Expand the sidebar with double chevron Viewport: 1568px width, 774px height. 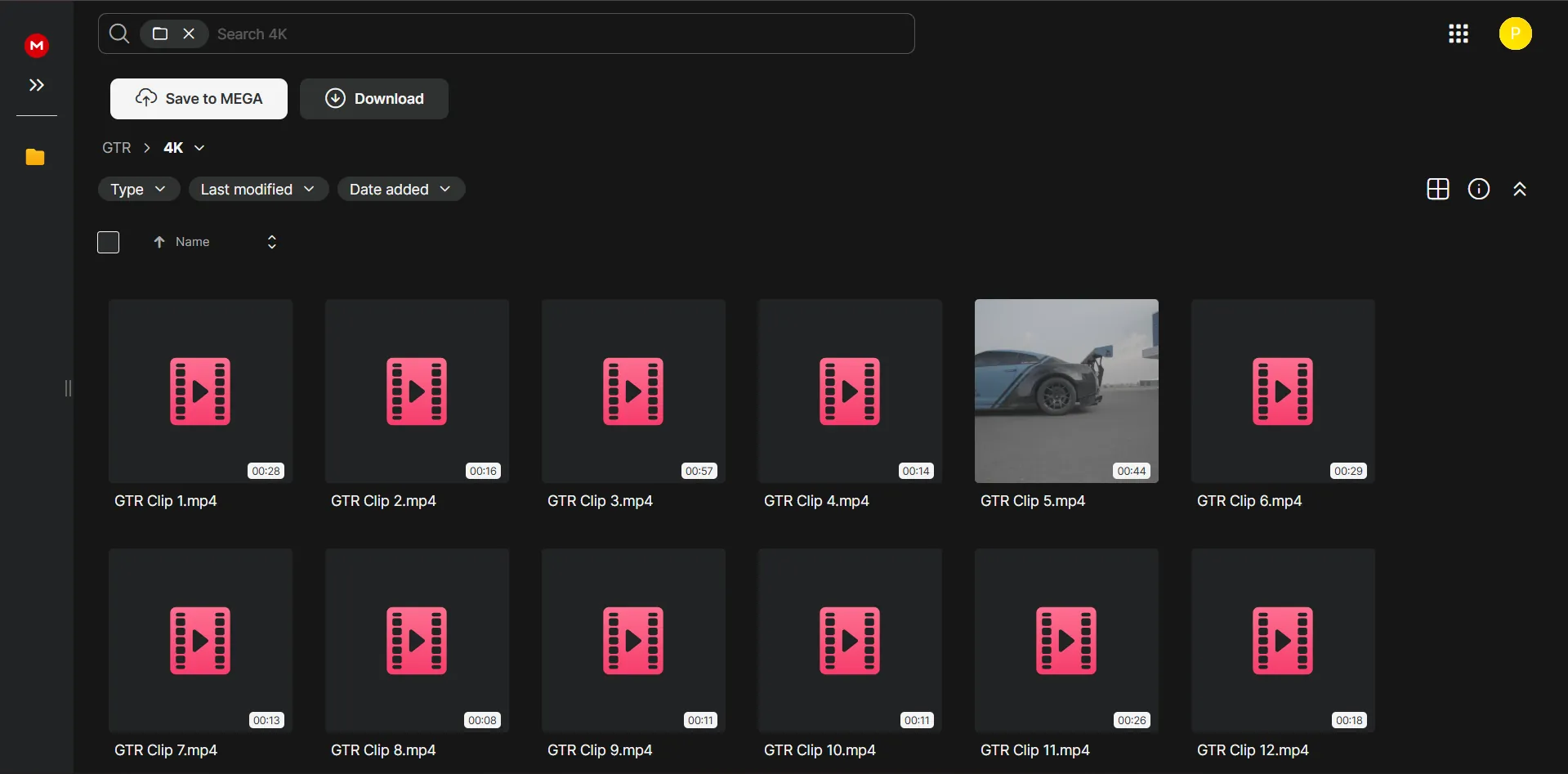click(x=37, y=85)
